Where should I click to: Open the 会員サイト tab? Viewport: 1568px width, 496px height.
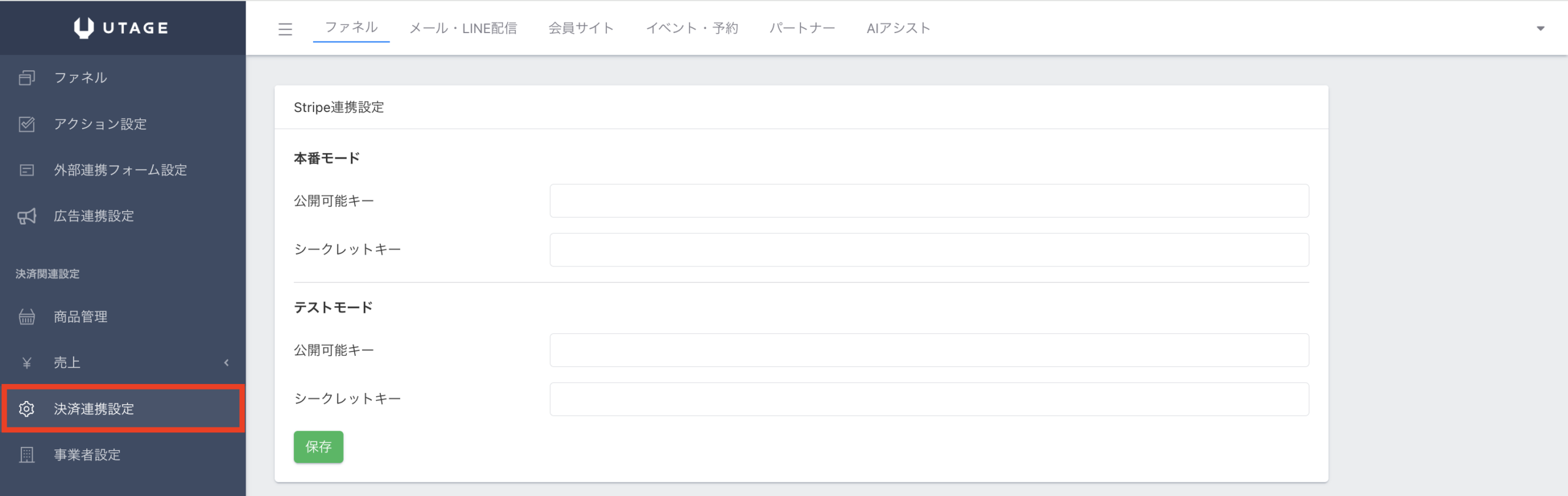581,28
